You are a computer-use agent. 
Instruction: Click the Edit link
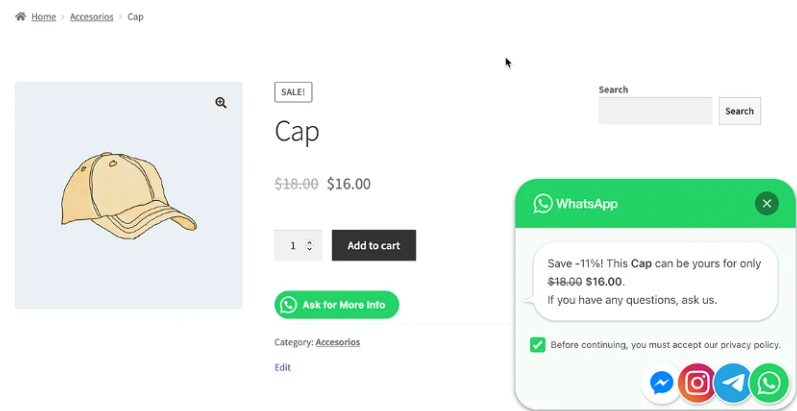click(283, 367)
